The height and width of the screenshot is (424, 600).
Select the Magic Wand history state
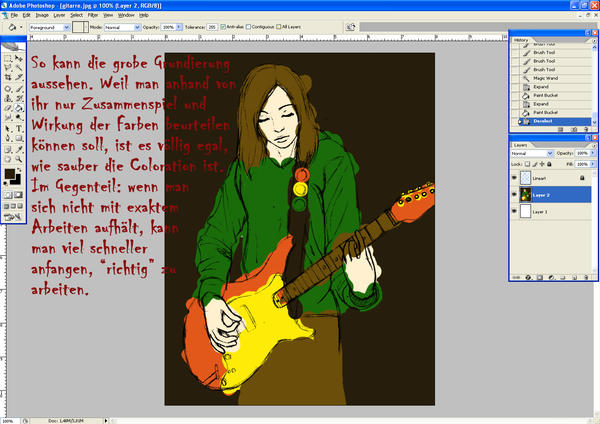pyautogui.click(x=554, y=78)
